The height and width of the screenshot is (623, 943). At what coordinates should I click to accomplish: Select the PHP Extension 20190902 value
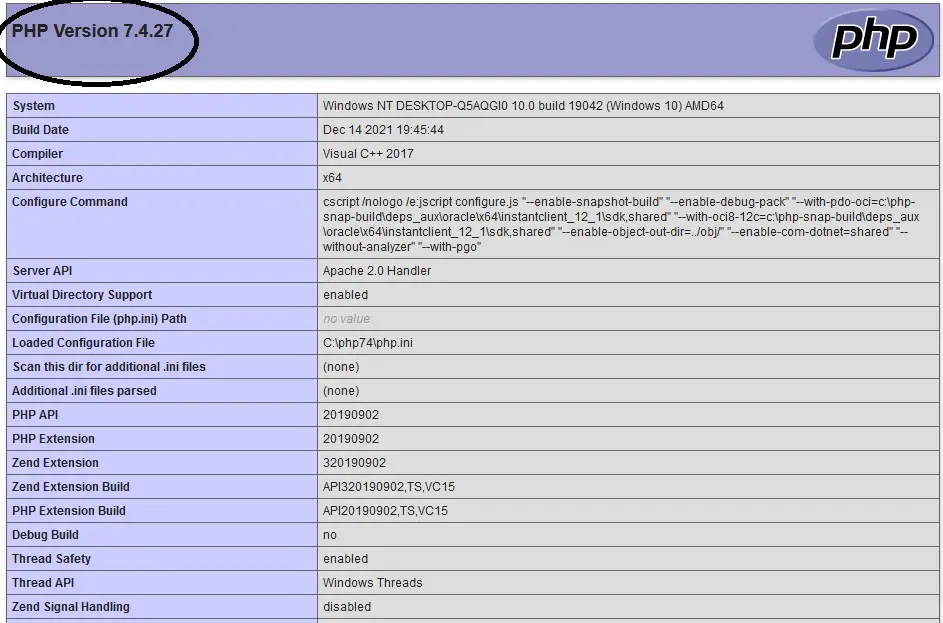tap(351, 440)
